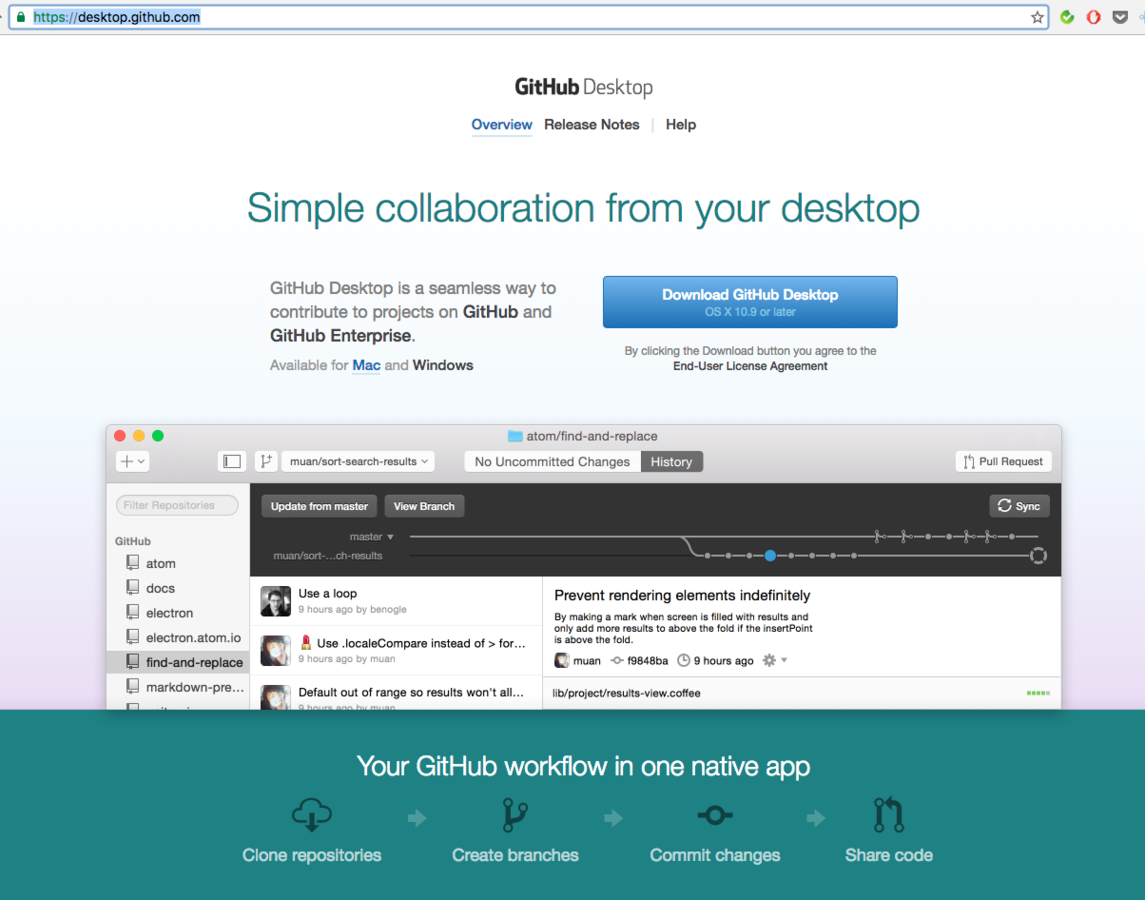Viewport: 1145px width, 900px height.
Task: Click the lipstick emoji in commit title
Action: (x=305, y=643)
